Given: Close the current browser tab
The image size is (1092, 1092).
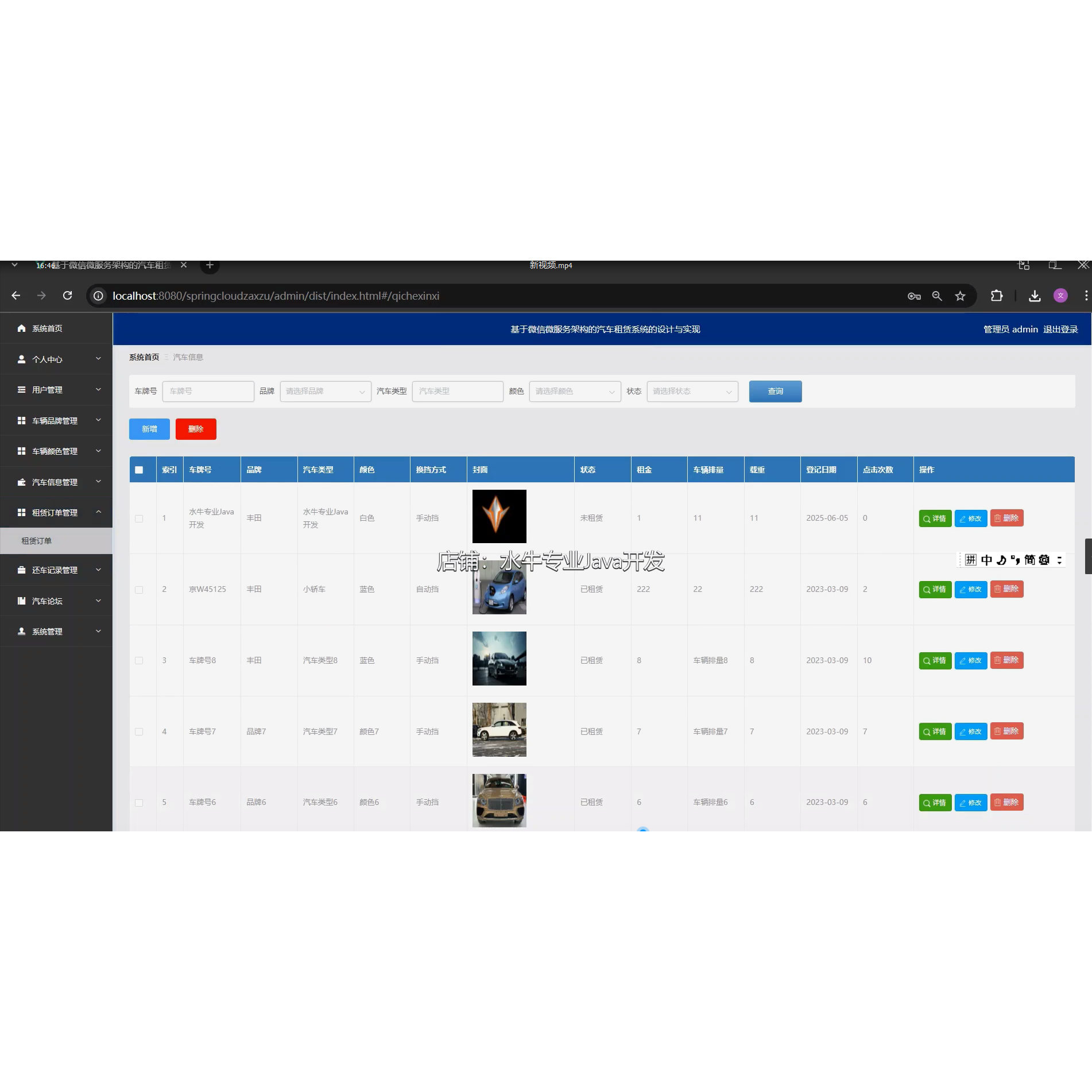Looking at the screenshot, I should coord(184,265).
